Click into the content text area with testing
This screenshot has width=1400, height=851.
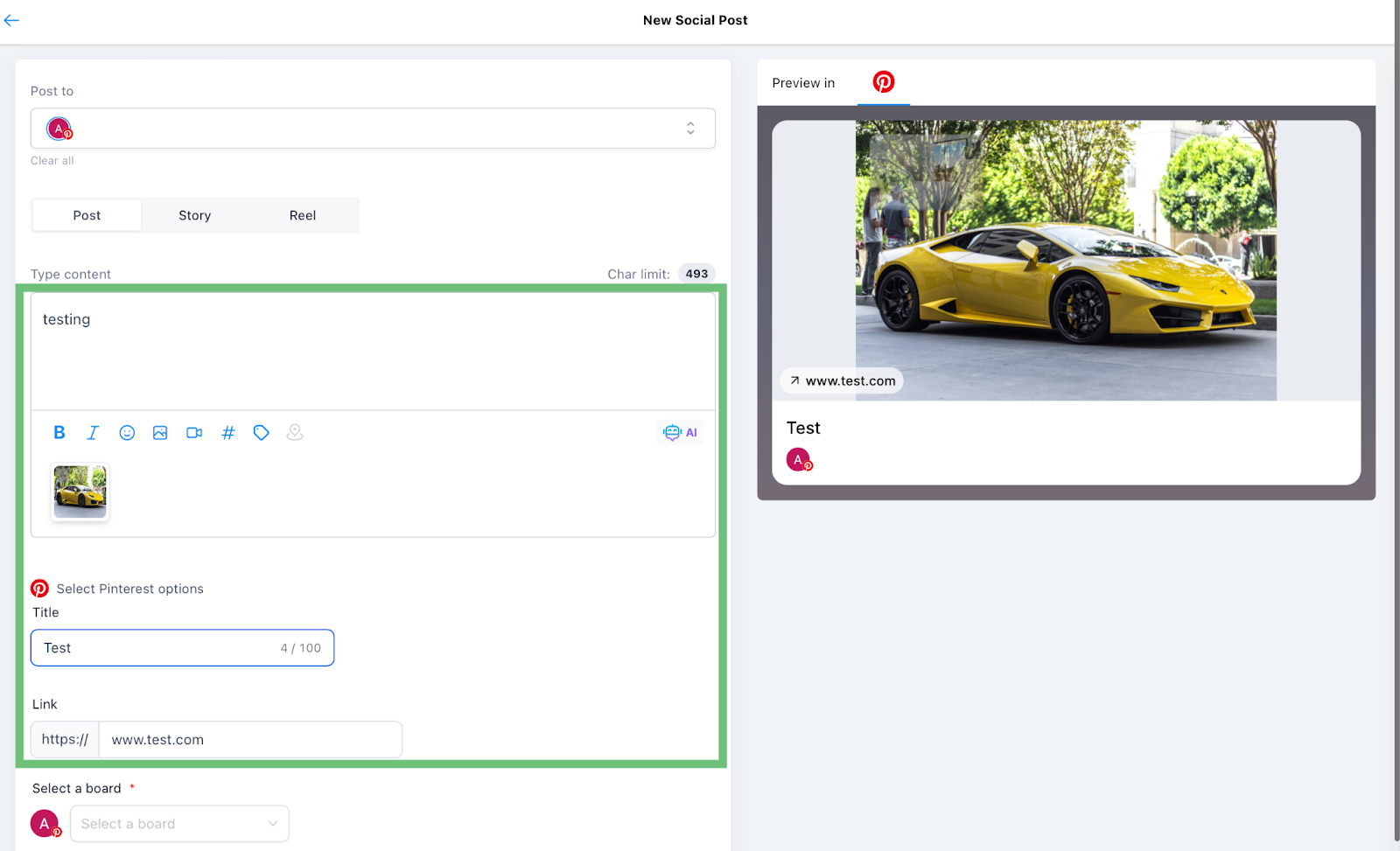pos(373,351)
